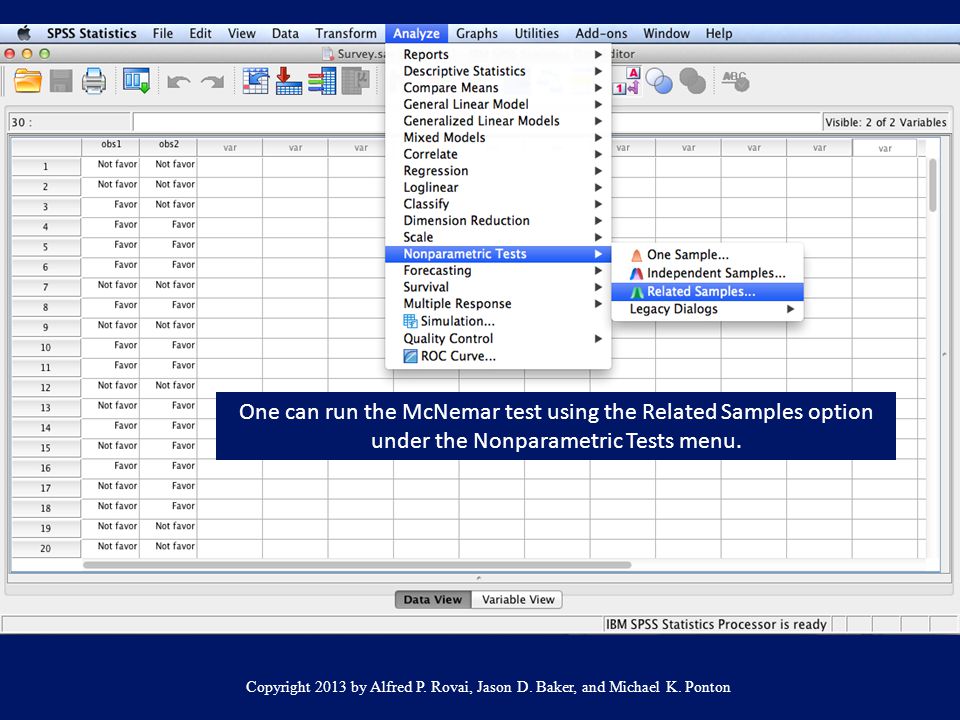Click the Print toolbar icon

click(x=94, y=81)
